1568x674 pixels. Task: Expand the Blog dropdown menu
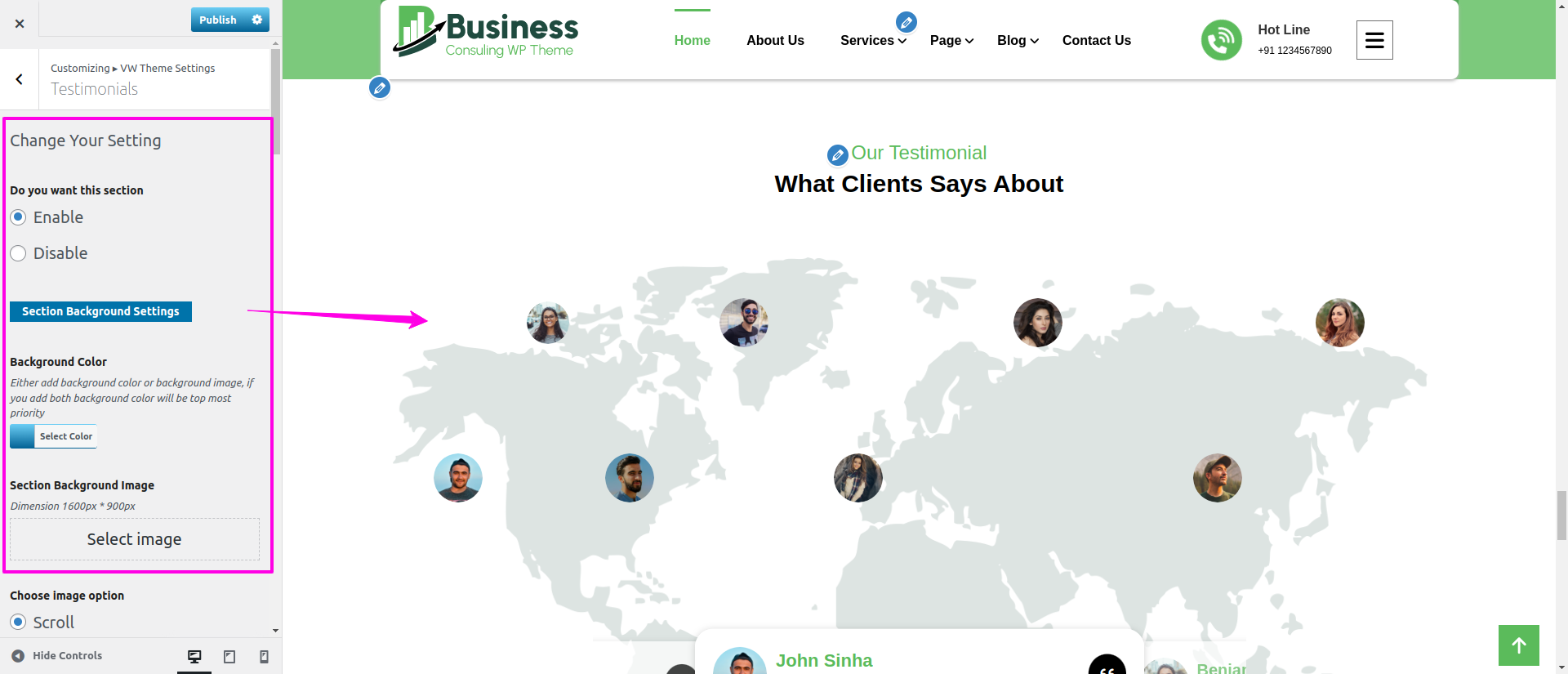[x=1018, y=41]
